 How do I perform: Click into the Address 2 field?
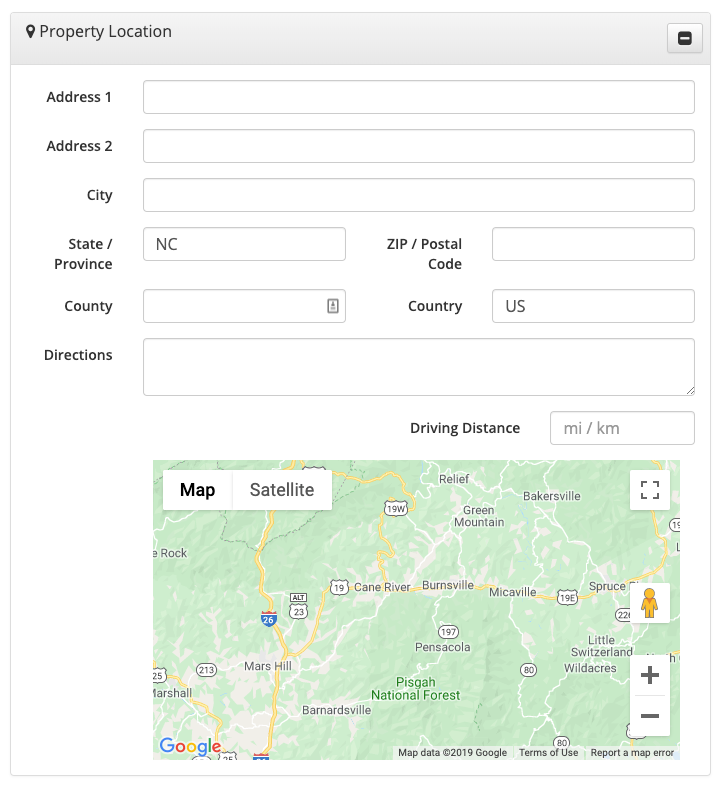(x=418, y=146)
